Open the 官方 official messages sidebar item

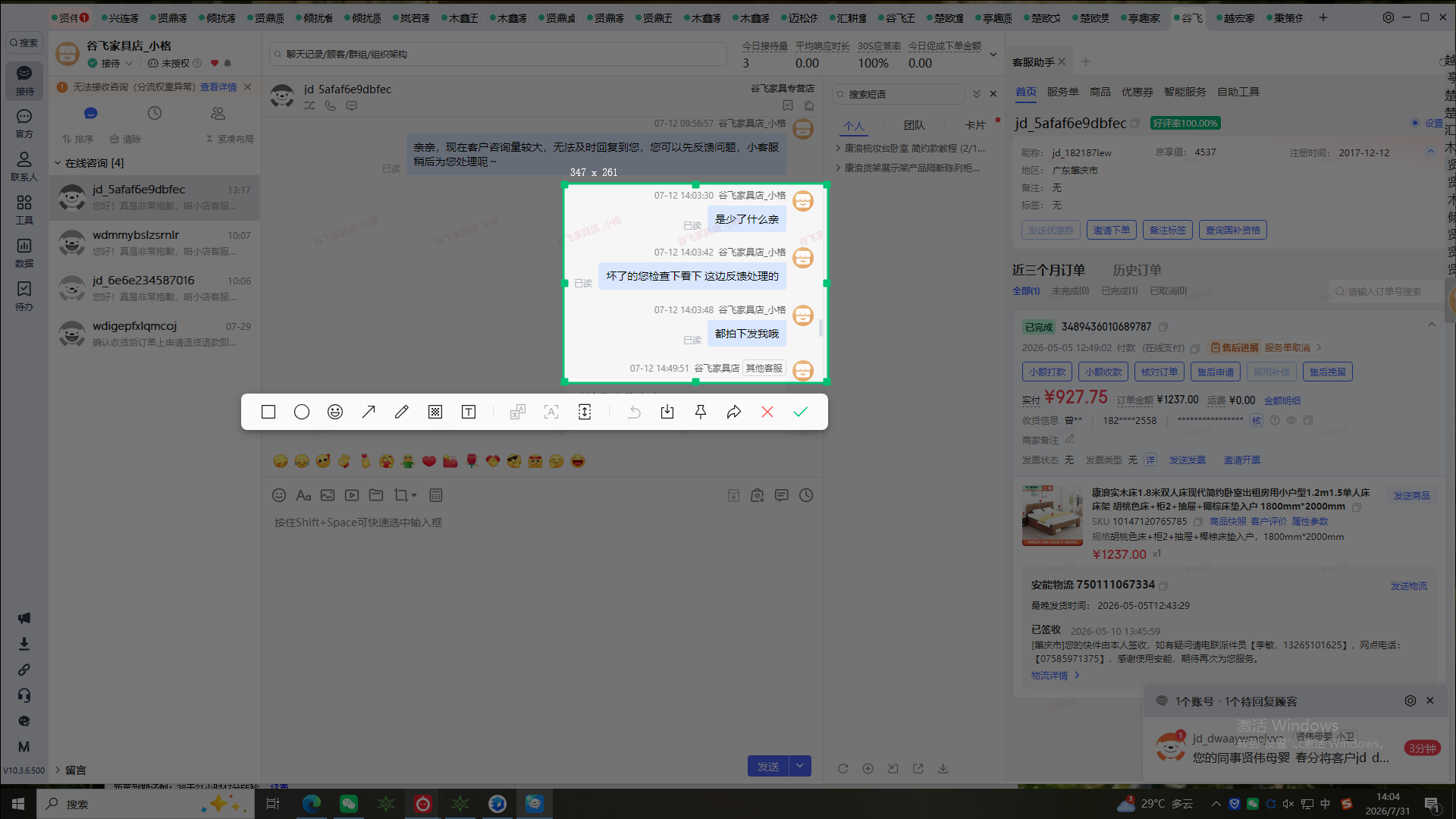(x=24, y=123)
